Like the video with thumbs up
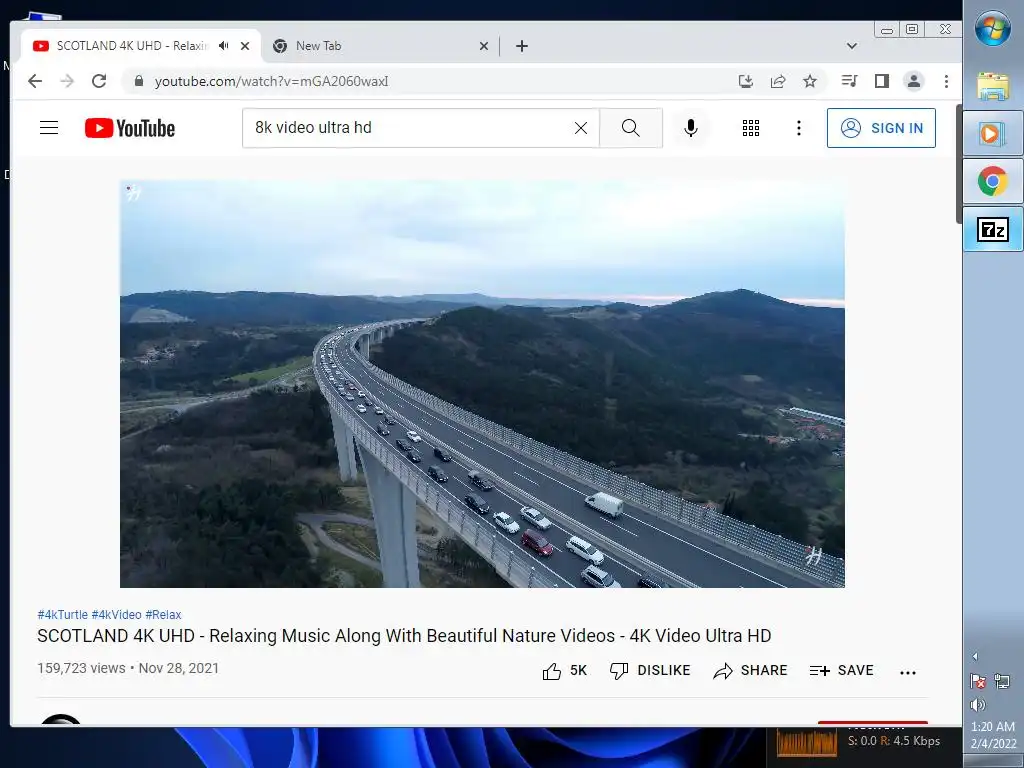This screenshot has height=768, width=1024. 564,671
